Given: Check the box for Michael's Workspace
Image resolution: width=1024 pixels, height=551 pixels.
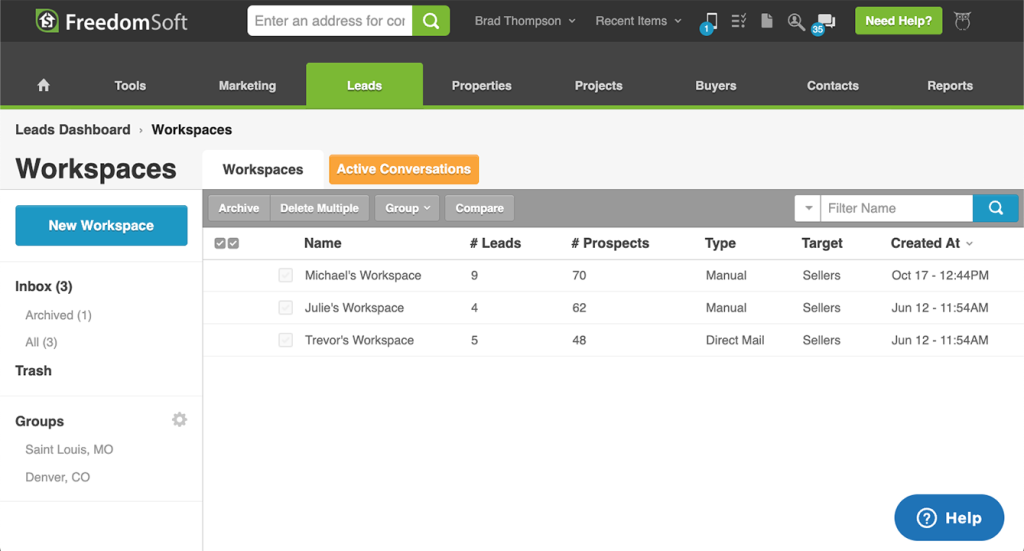Looking at the screenshot, I should point(286,275).
